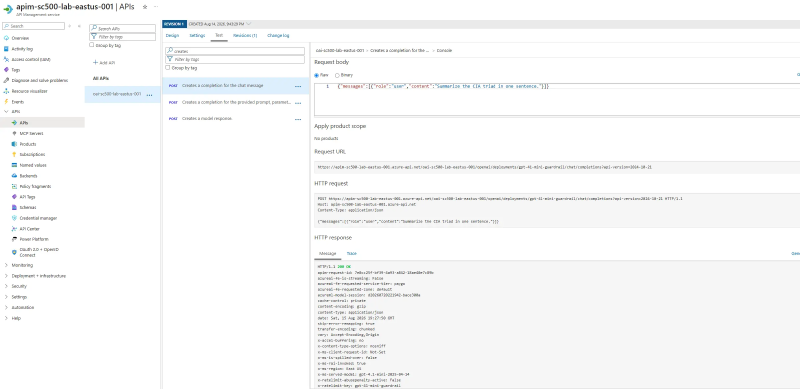Click the Schemas document icon
The image size is (800, 389).
(x=14, y=207)
